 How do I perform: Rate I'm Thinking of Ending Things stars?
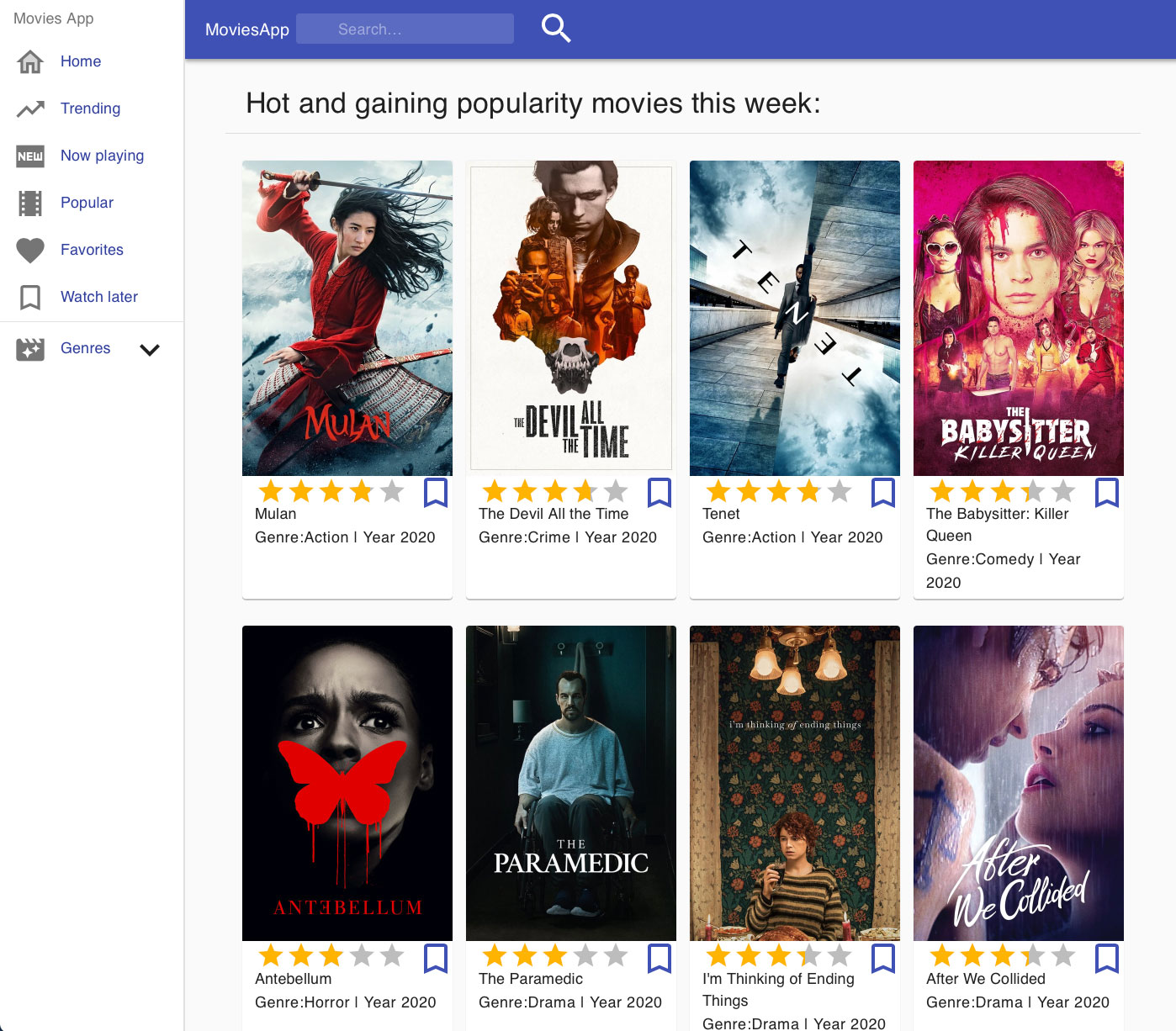[779, 956]
